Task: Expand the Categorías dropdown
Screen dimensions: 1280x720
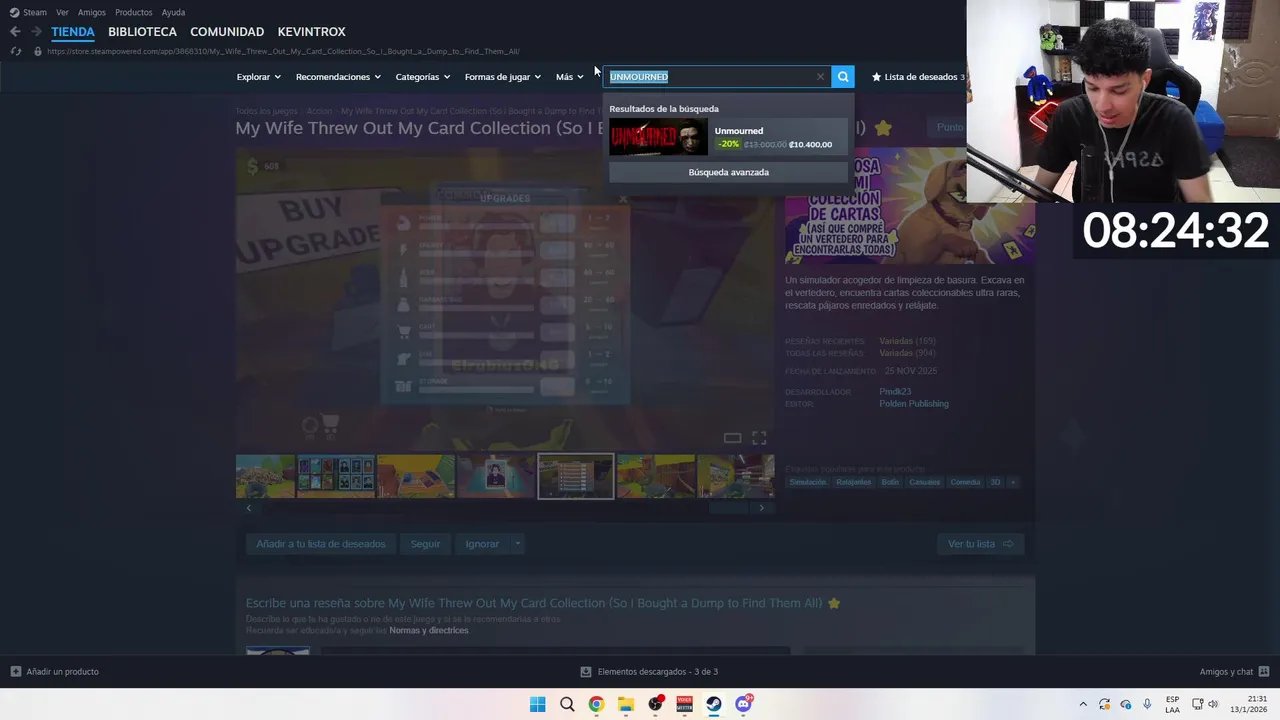Action: coord(422,77)
